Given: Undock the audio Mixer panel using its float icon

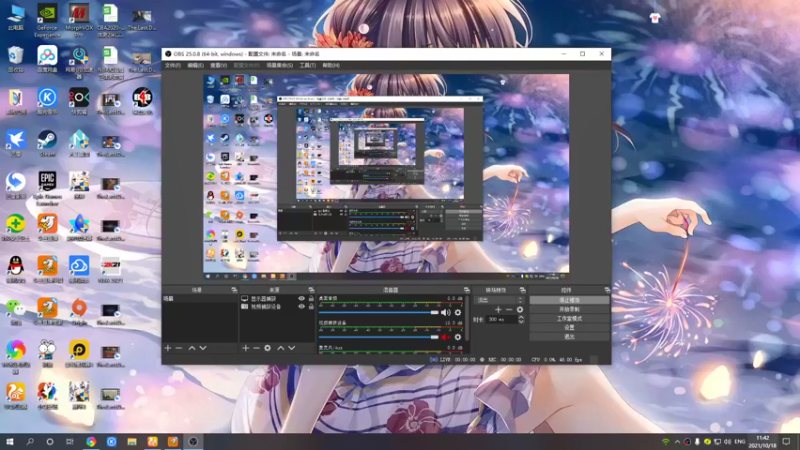Looking at the screenshot, I should point(466,290).
